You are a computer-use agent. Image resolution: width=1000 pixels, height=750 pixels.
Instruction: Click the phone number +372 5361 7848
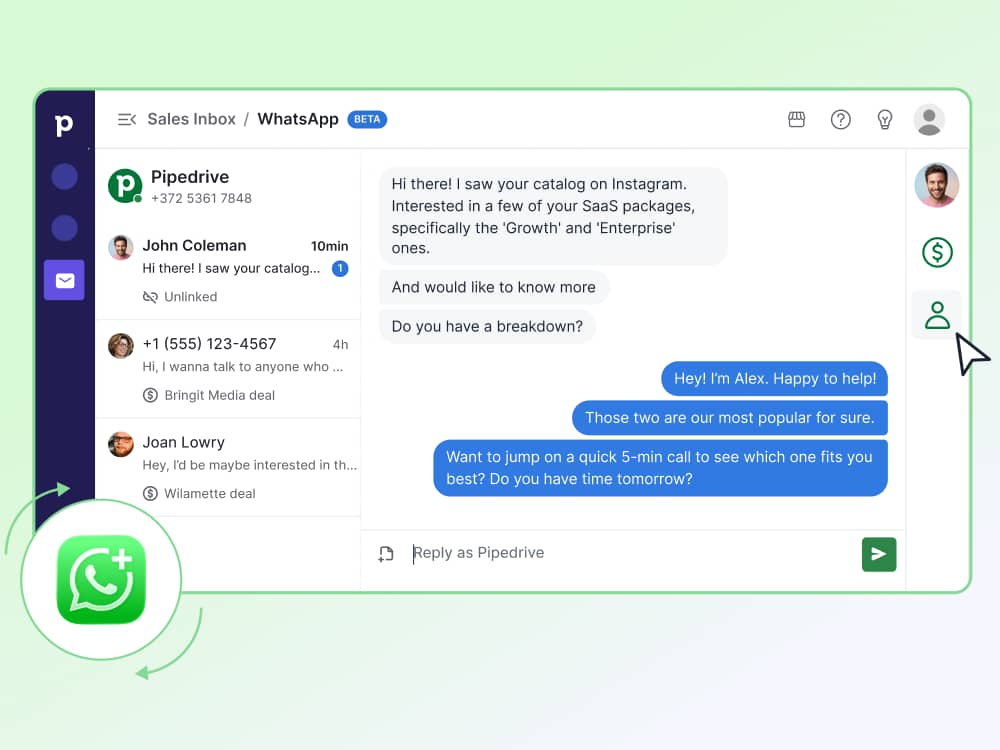pos(201,198)
